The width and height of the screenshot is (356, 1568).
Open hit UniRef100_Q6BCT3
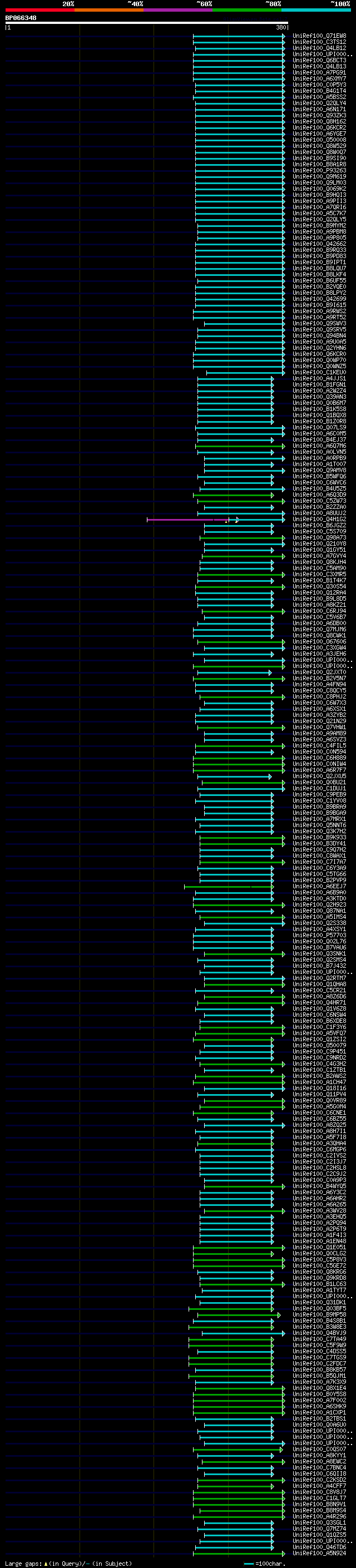coord(319,60)
